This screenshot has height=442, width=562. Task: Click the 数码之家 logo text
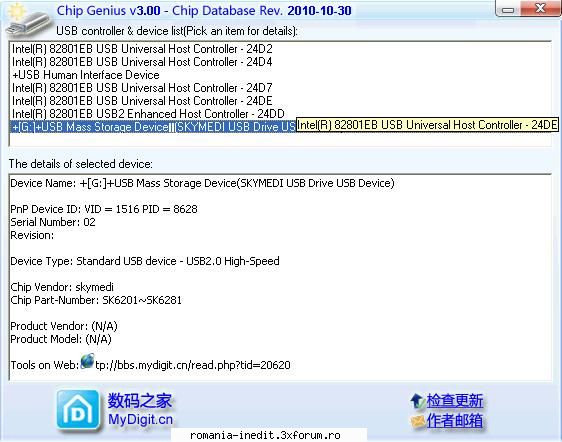(x=140, y=400)
